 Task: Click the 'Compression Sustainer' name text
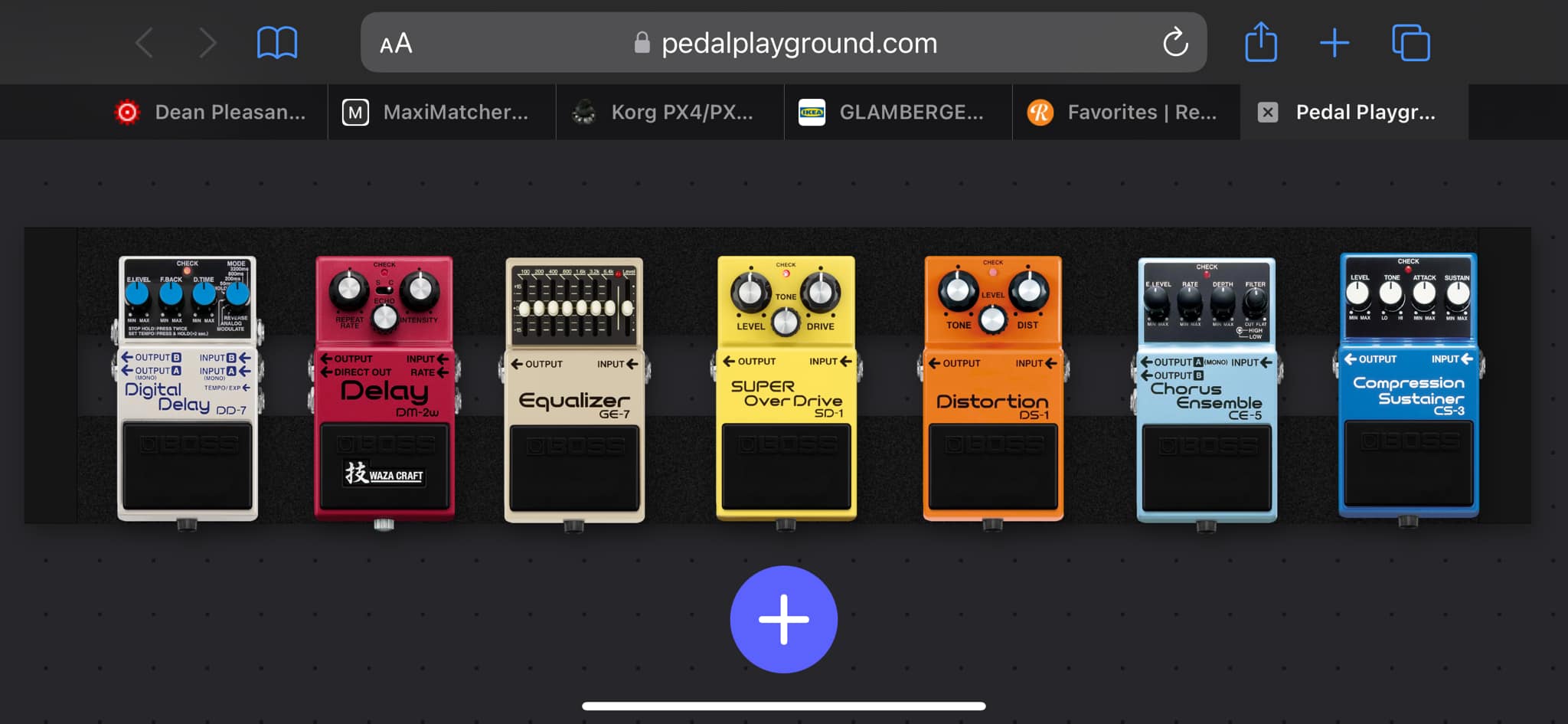tap(1409, 391)
